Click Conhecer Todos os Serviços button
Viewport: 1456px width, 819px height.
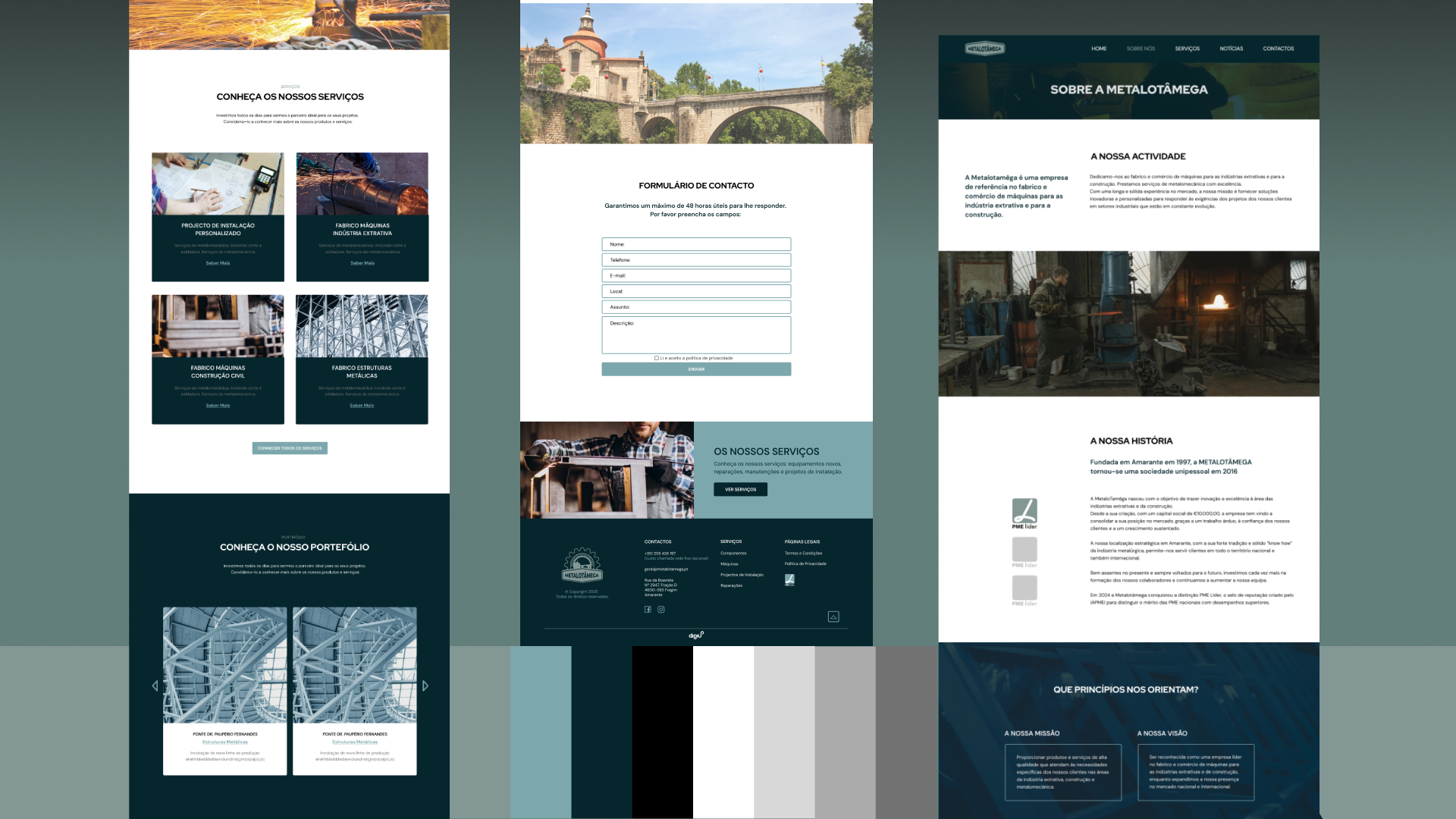point(290,448)
